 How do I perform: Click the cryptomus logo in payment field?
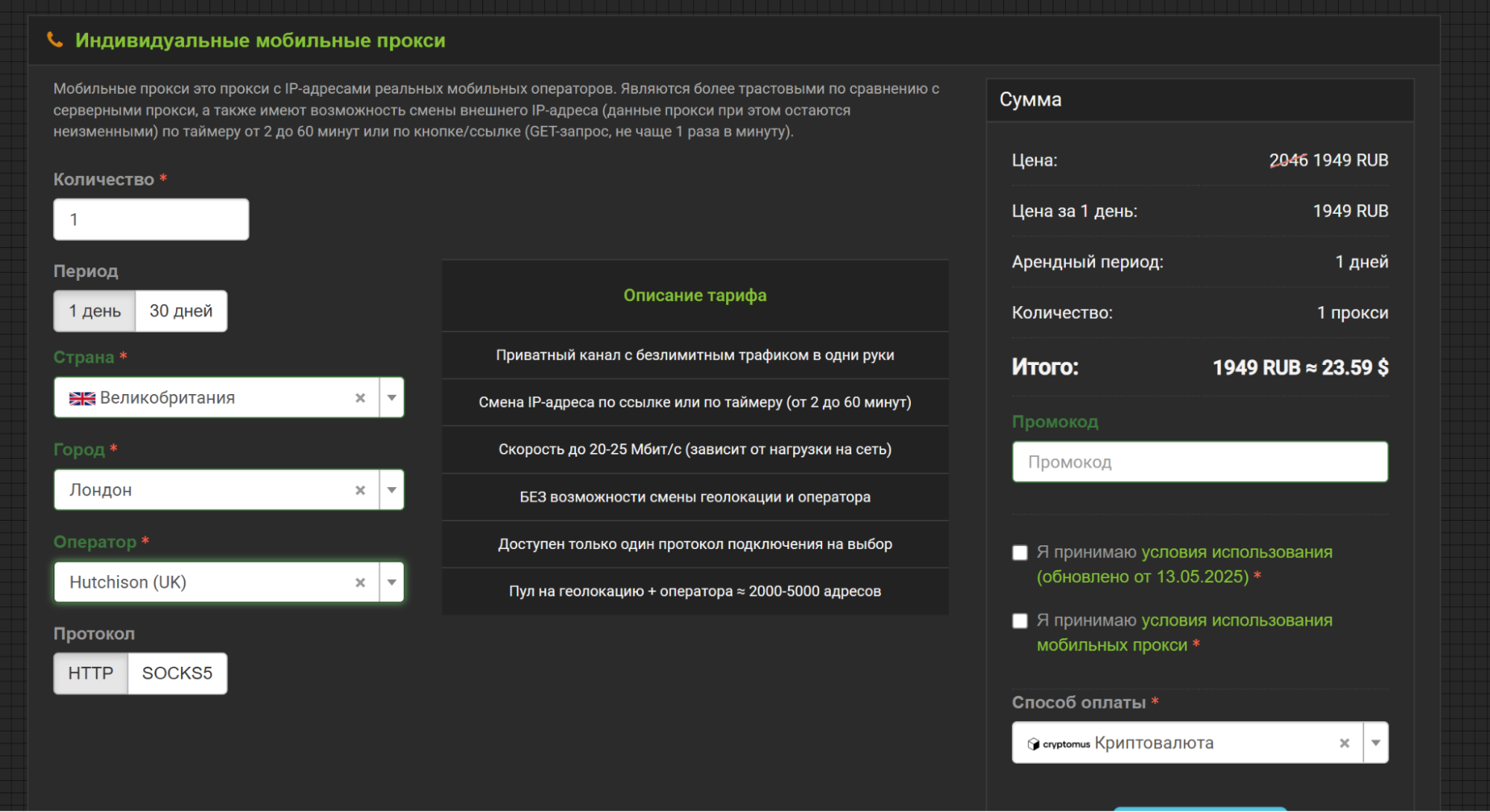[x=1058, y=743]
